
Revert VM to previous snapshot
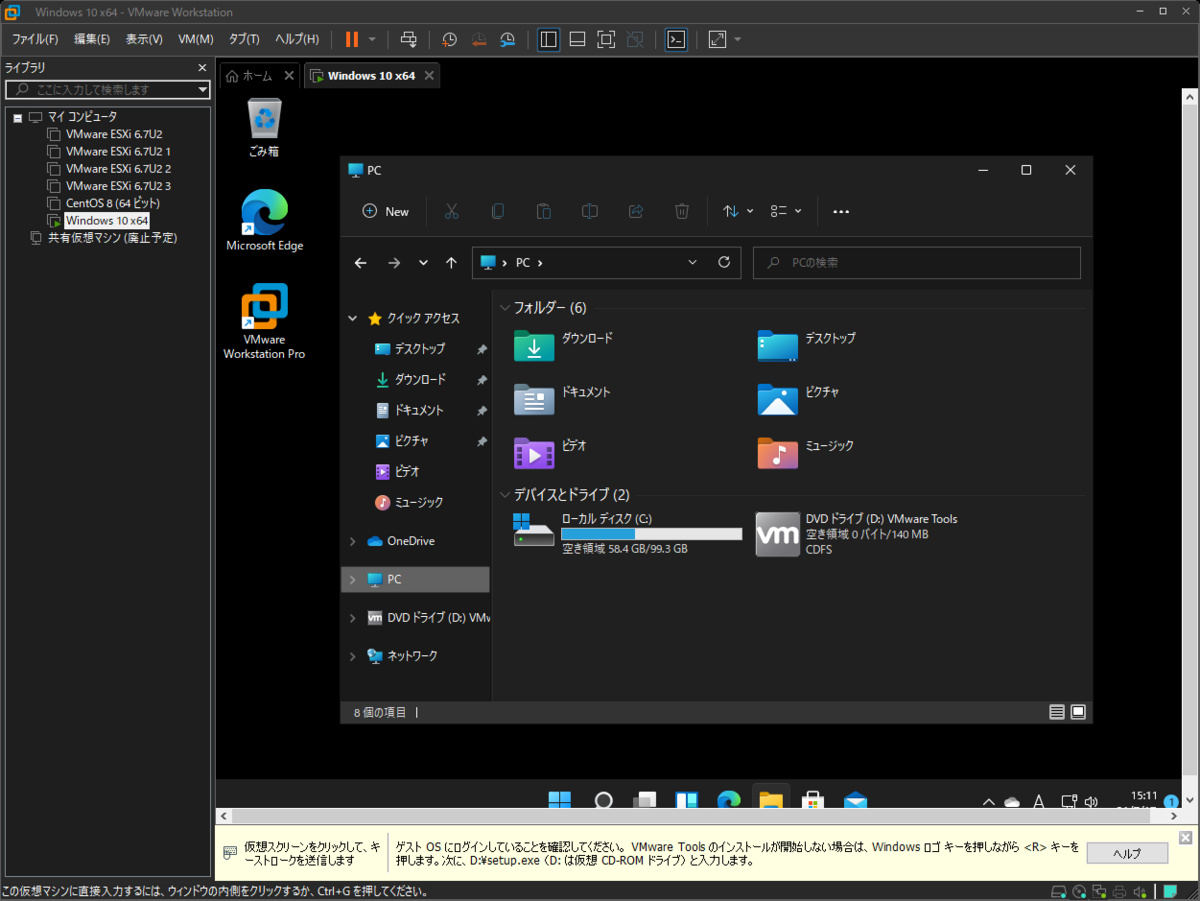[x=479, y=39]
